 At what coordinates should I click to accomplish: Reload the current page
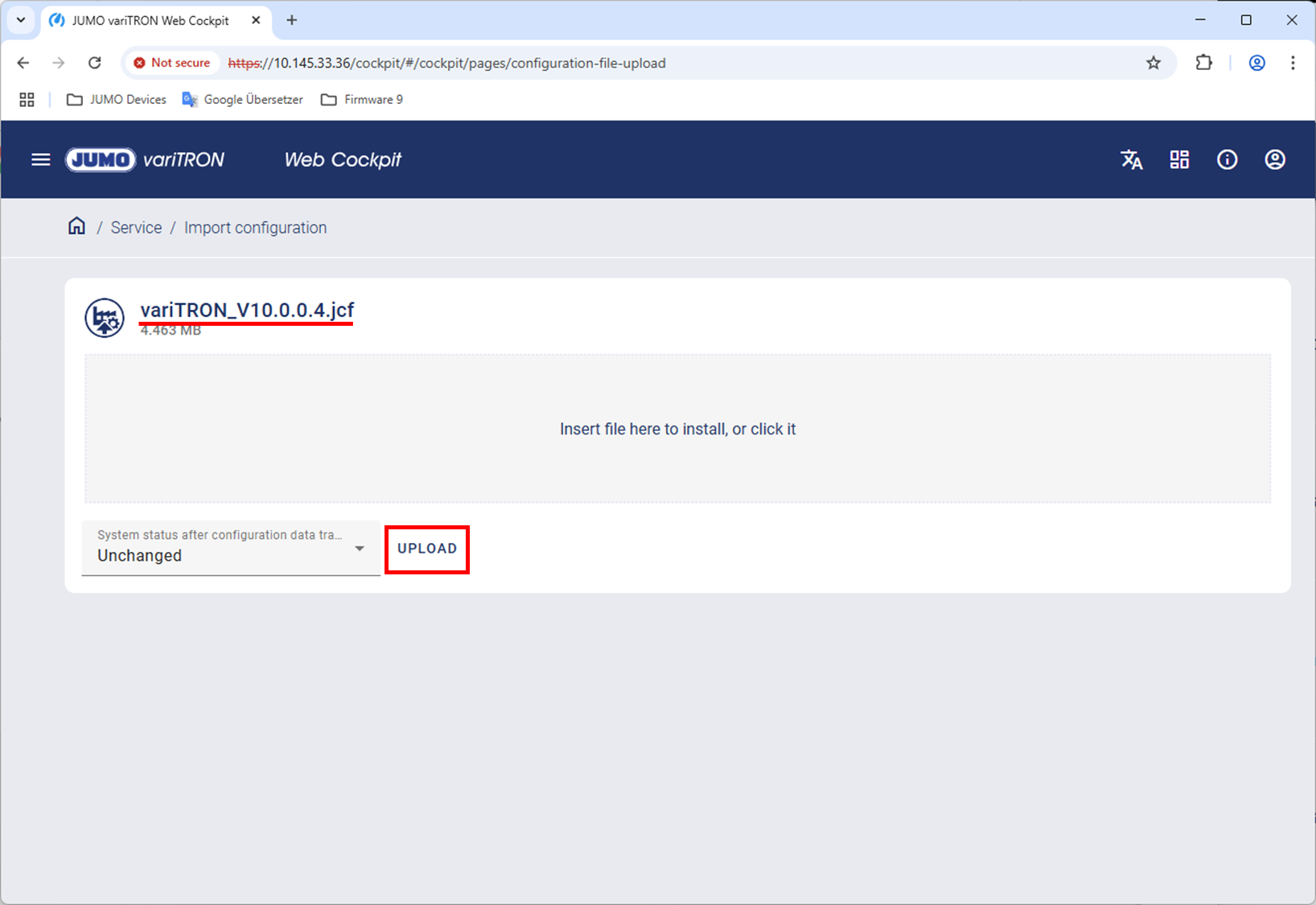click(94, 63)
